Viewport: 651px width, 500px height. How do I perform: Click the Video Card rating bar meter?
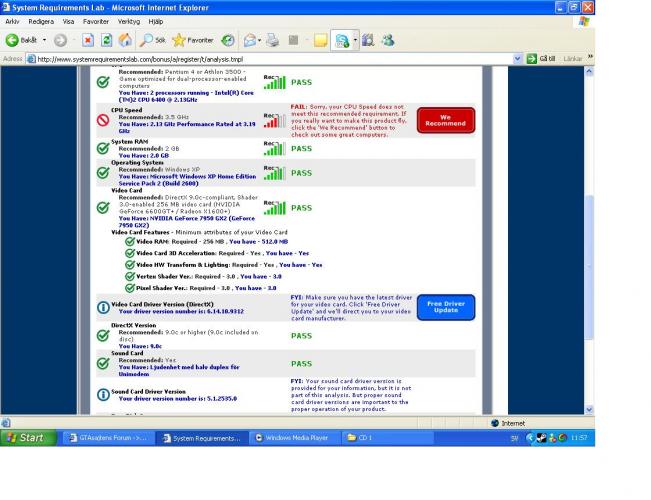coord(274,208)
